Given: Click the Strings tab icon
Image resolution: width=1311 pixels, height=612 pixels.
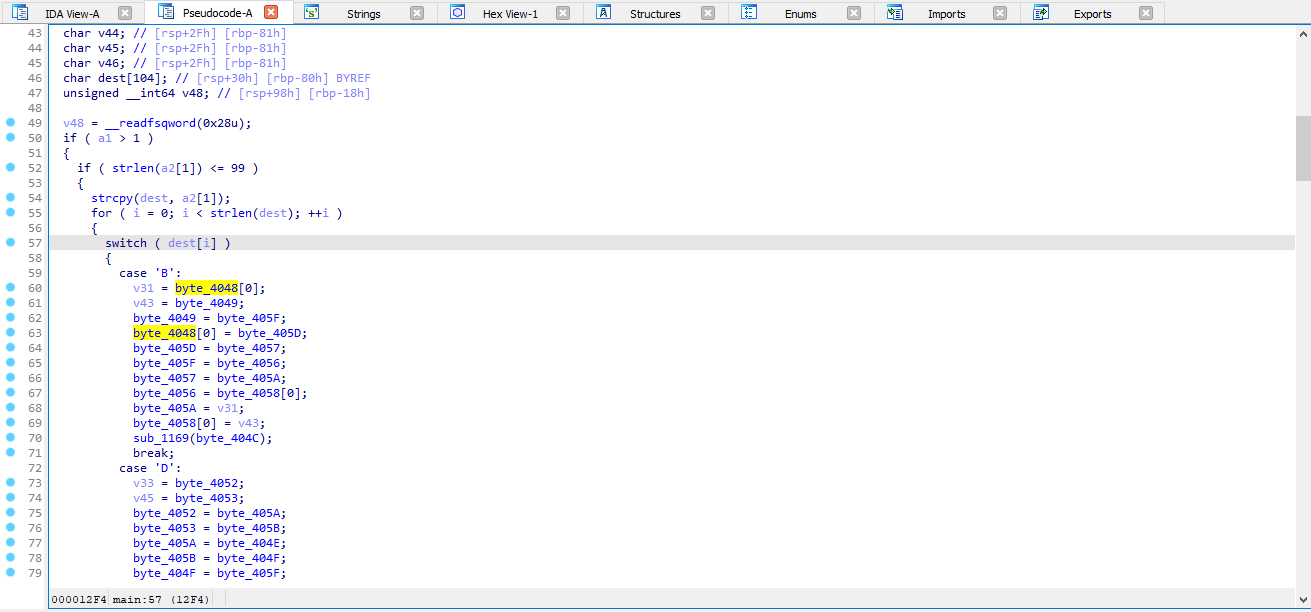Looking at the screenshot, I should click(312, 13).
